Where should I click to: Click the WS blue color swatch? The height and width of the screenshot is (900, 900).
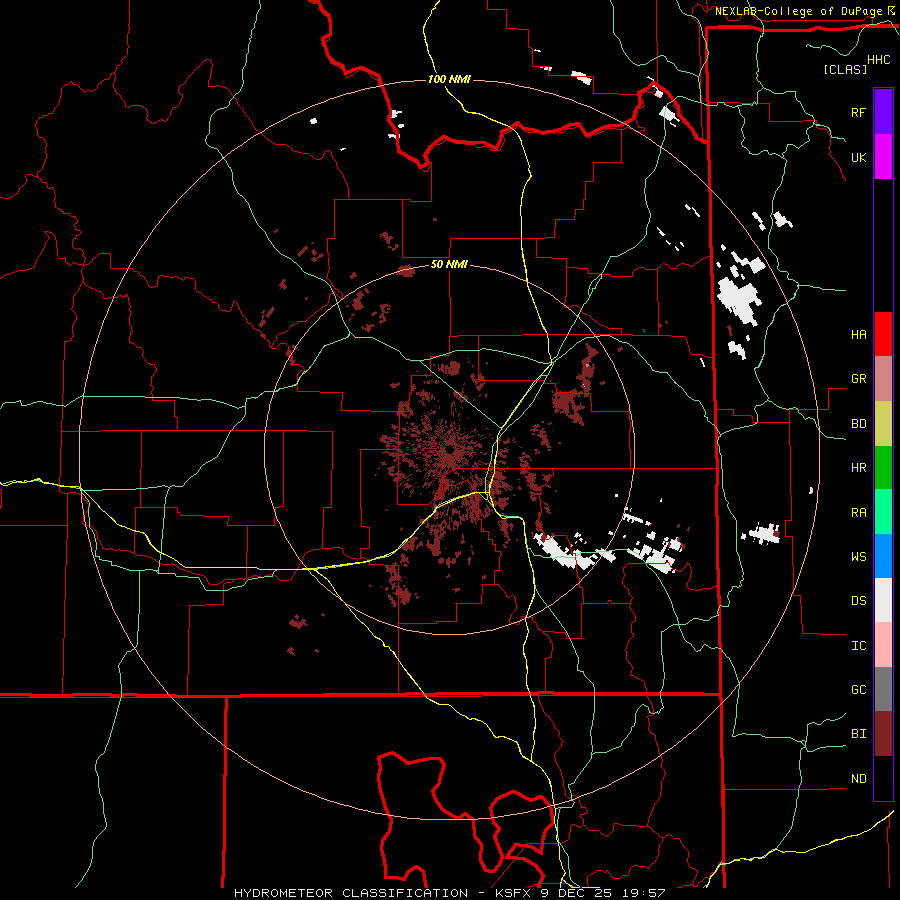coord(883,556)
